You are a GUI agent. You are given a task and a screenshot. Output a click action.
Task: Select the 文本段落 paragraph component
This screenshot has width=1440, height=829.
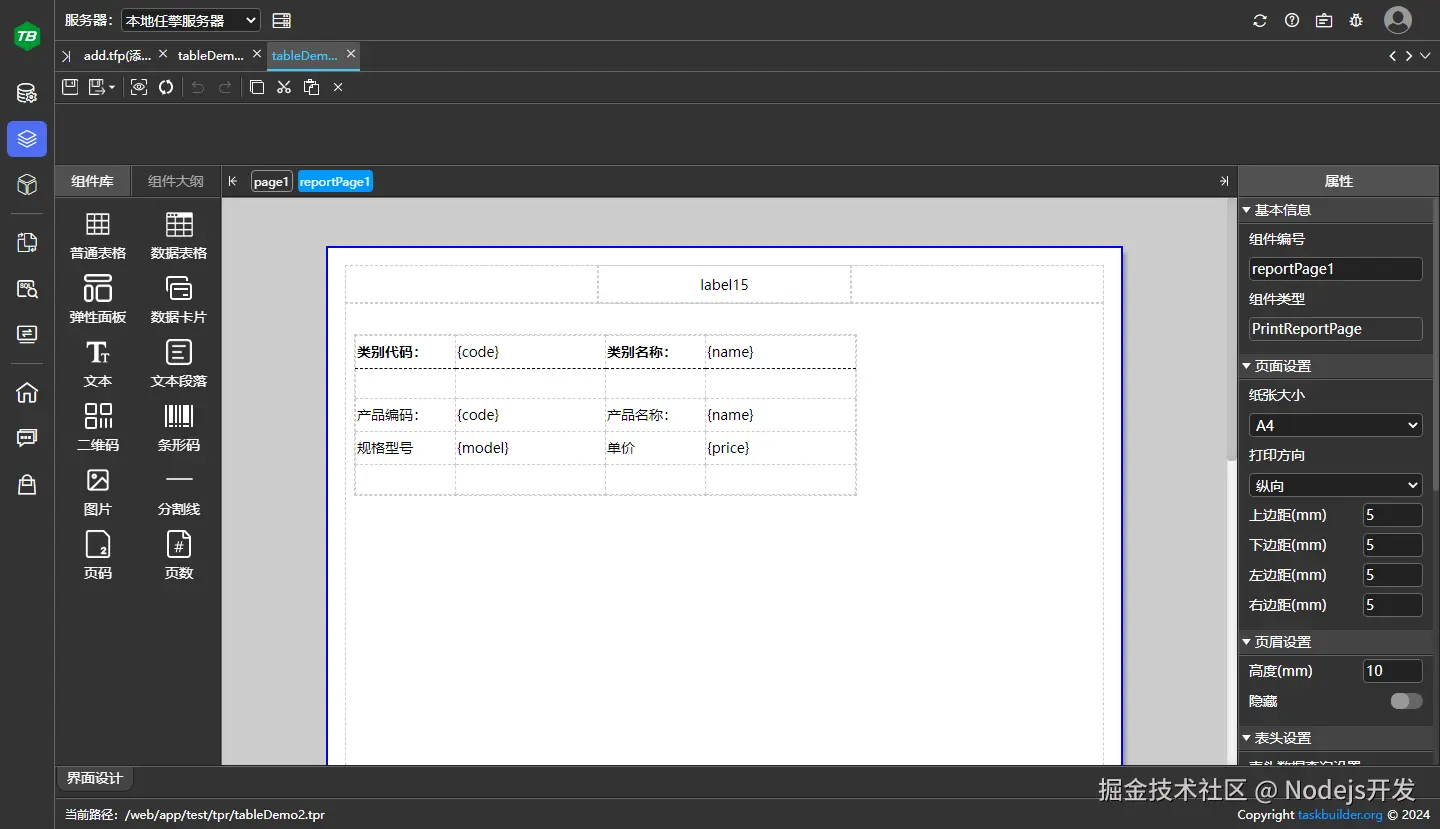point(179,364)
